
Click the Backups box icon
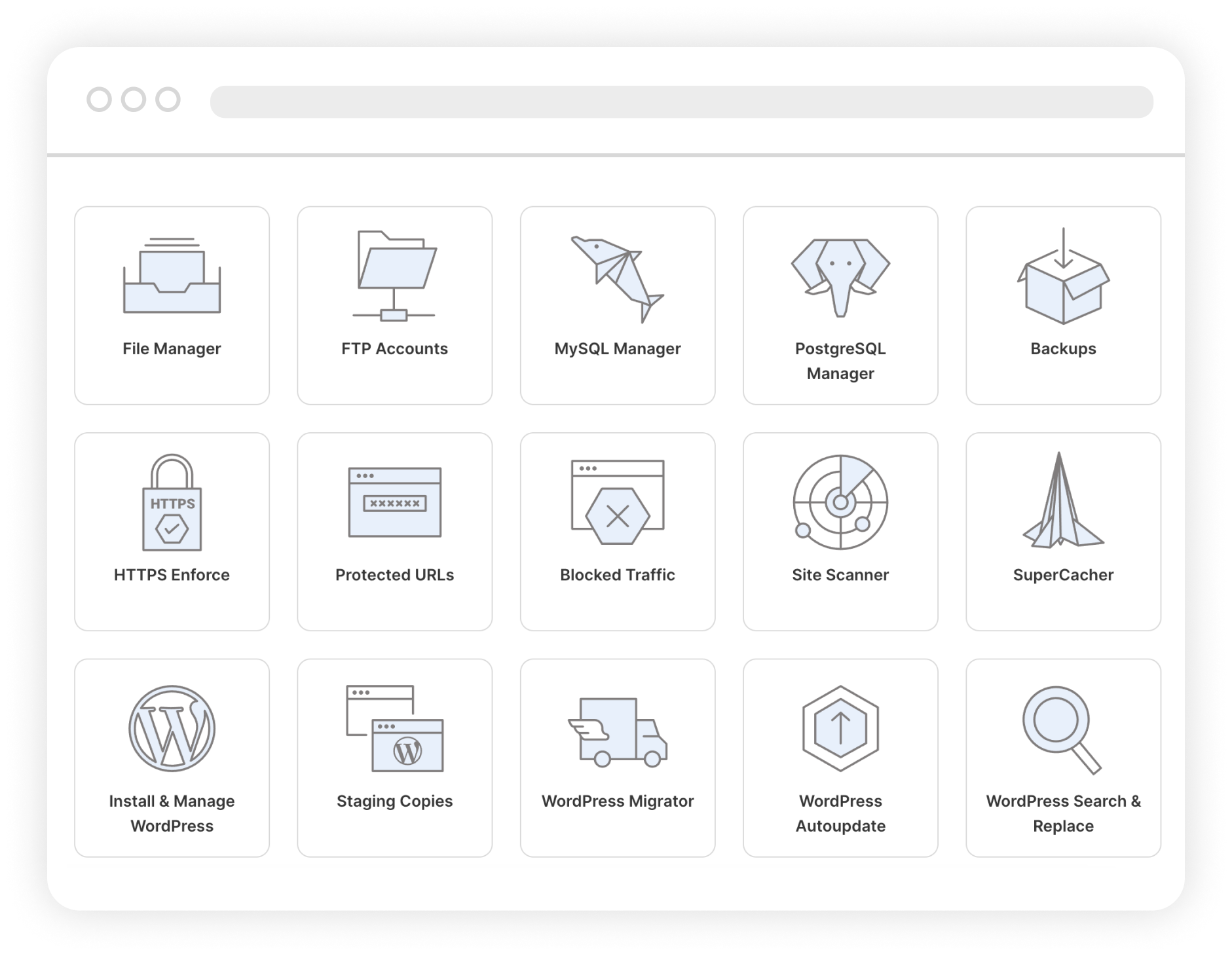[1063, 276]
